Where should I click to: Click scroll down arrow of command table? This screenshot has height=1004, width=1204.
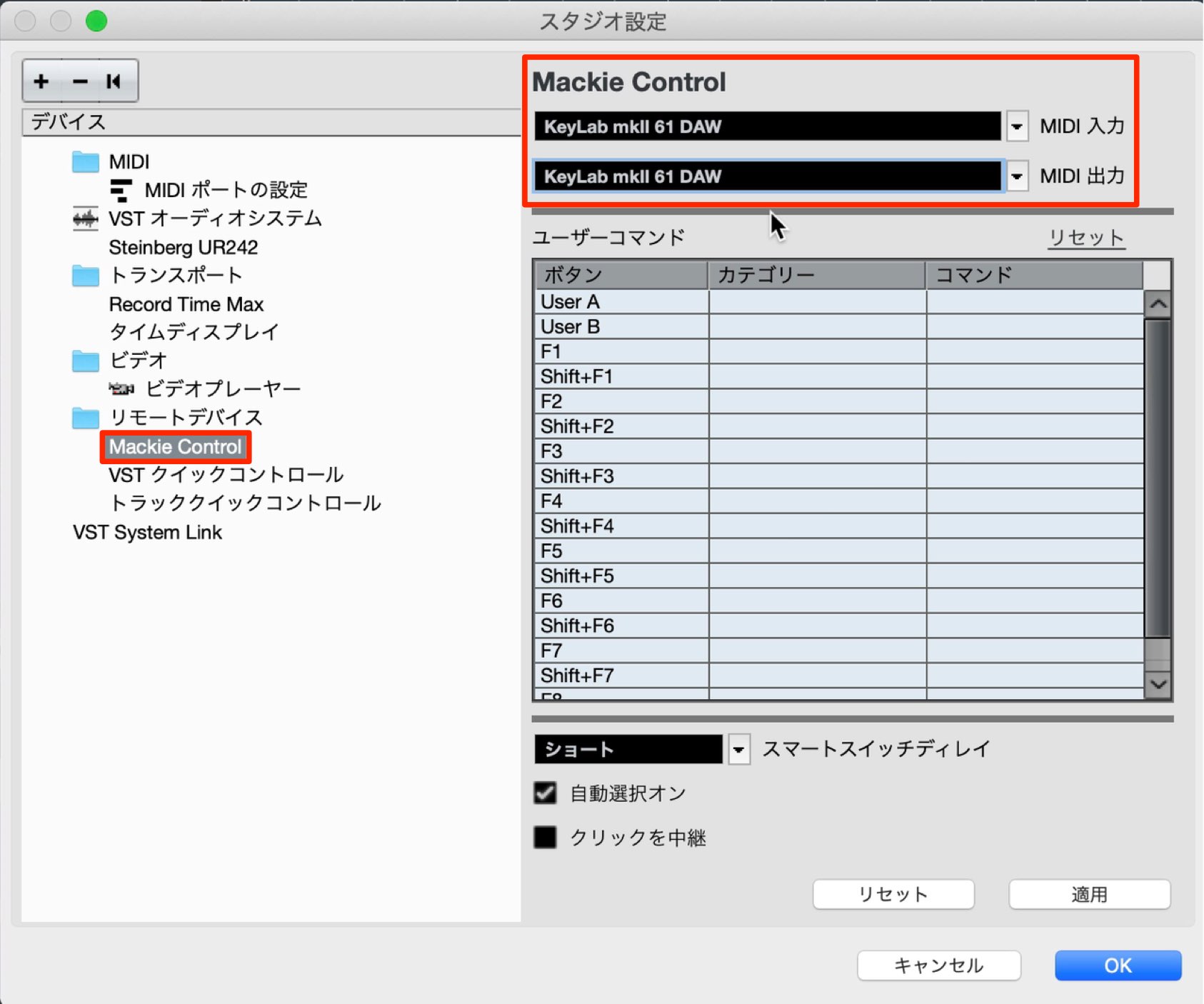(x=1158, y=684)
